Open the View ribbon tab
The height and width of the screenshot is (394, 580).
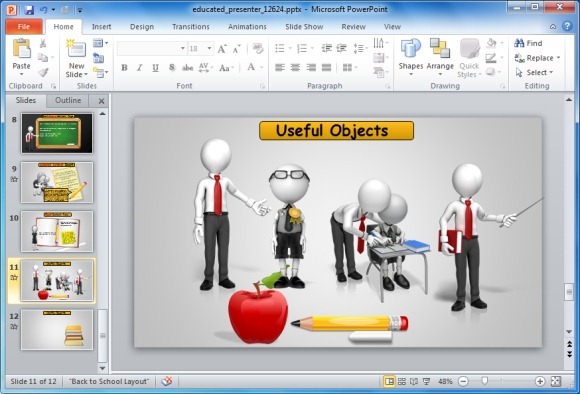coord(392,27)
